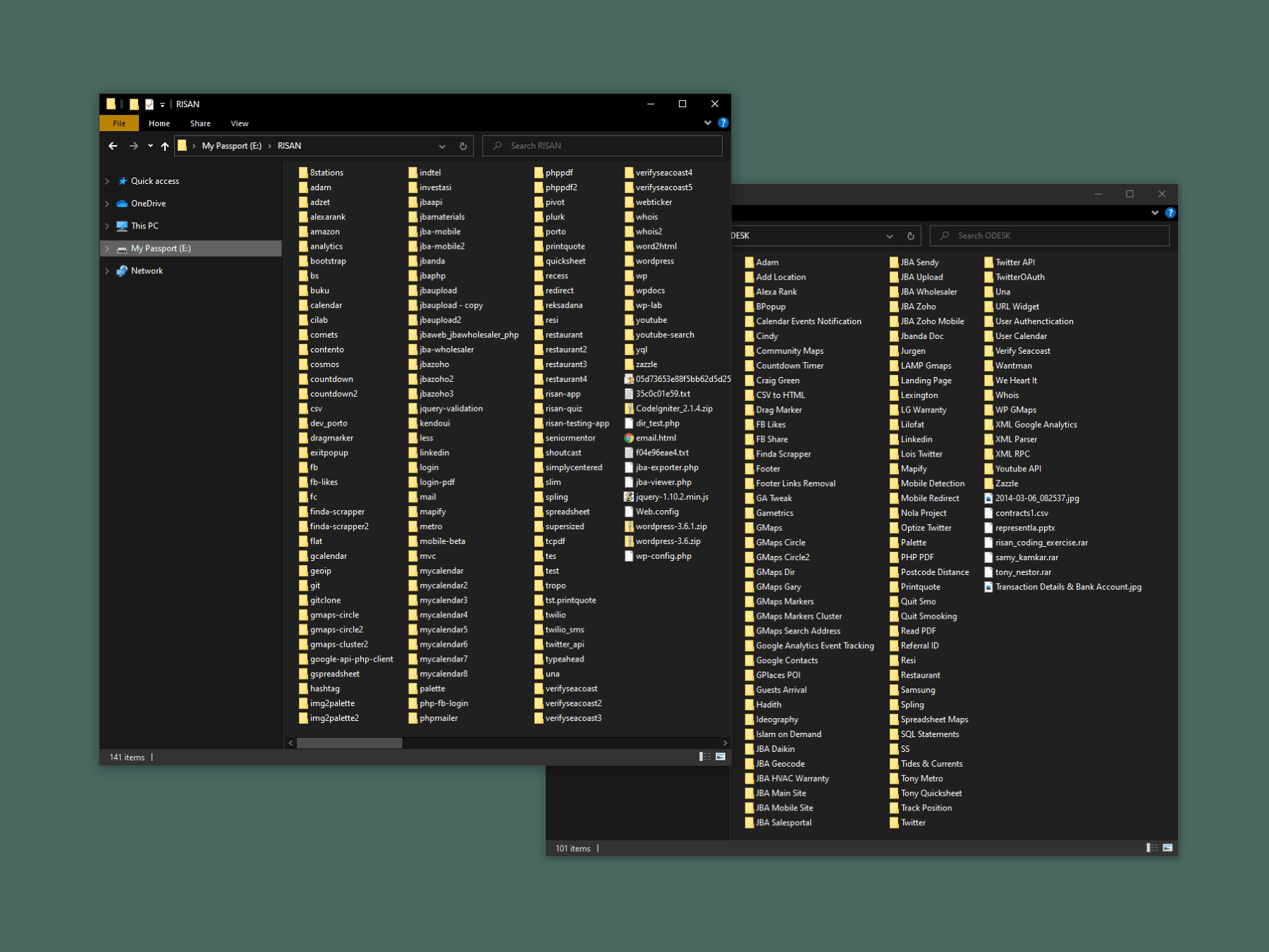This screenshot has width=1269, height=952.
Task: Switch to large icons view in RISAN window
Action: point(721,756)
